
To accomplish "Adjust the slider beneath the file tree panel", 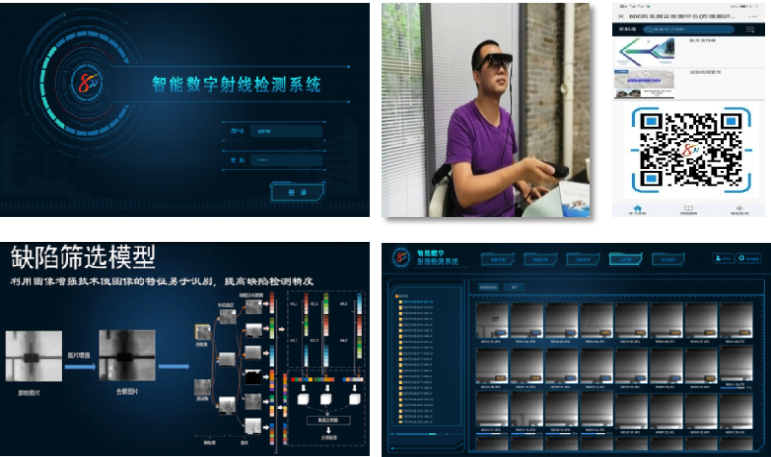I will coord(426,434).
